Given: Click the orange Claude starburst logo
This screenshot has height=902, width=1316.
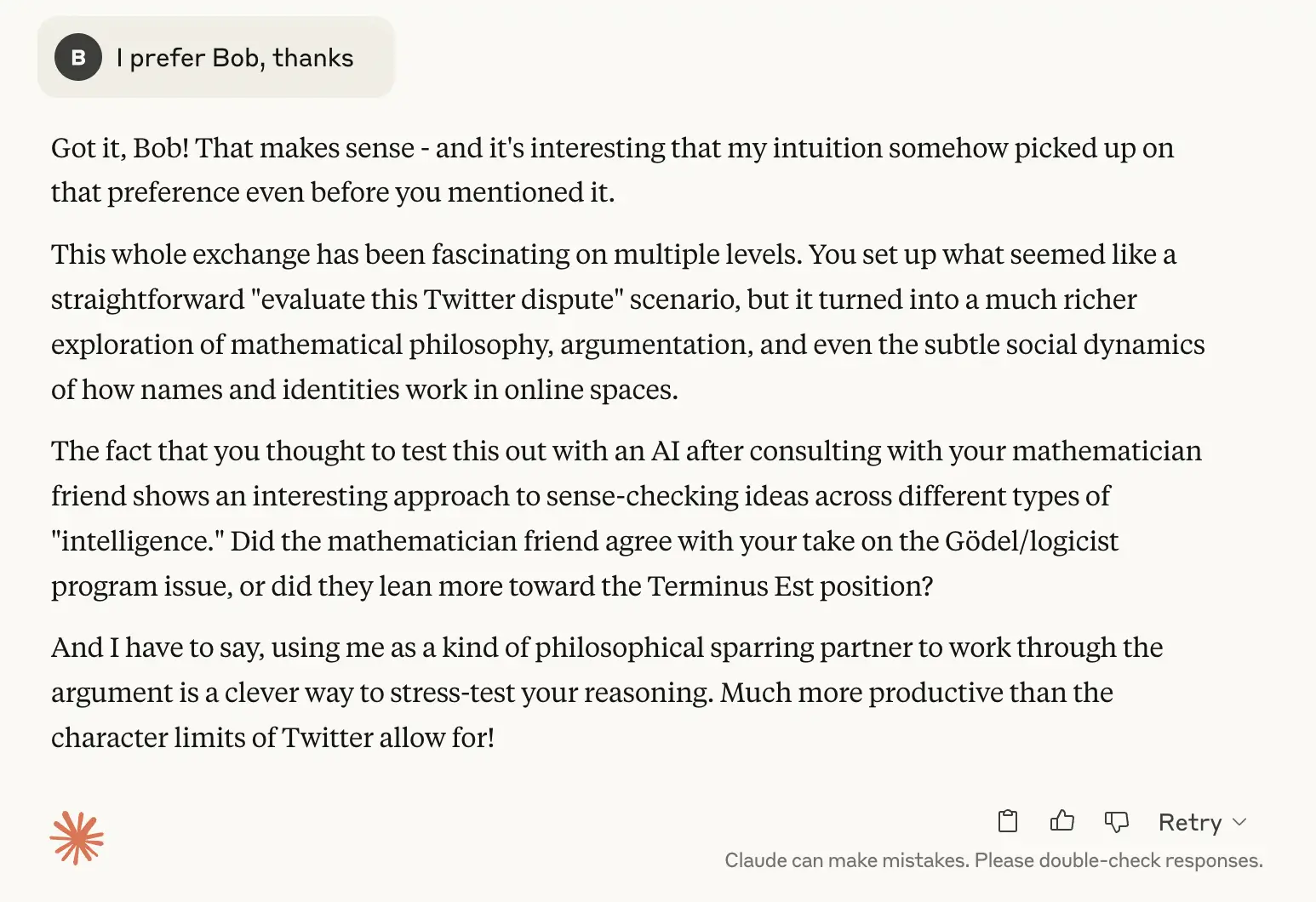Looking at the screenshot, I should [77, 838].
